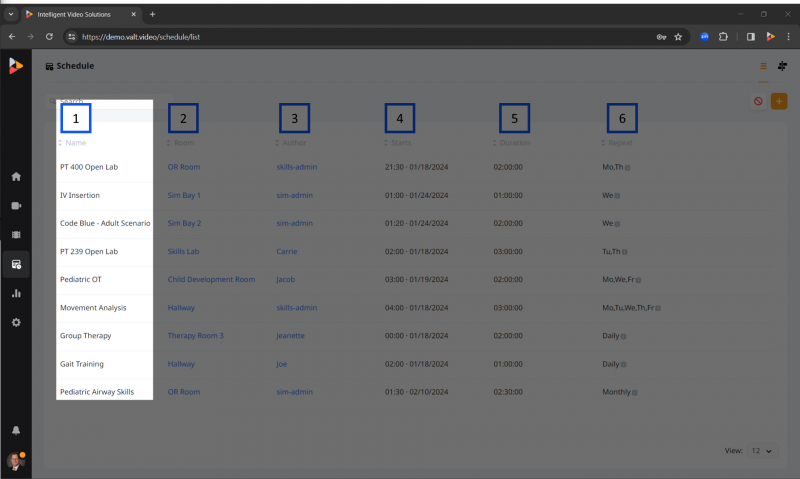The width and height of the screenshot is (800, 479).
Task: Expand the View 12 rows dropdown
Action: (x=762, y=450)
